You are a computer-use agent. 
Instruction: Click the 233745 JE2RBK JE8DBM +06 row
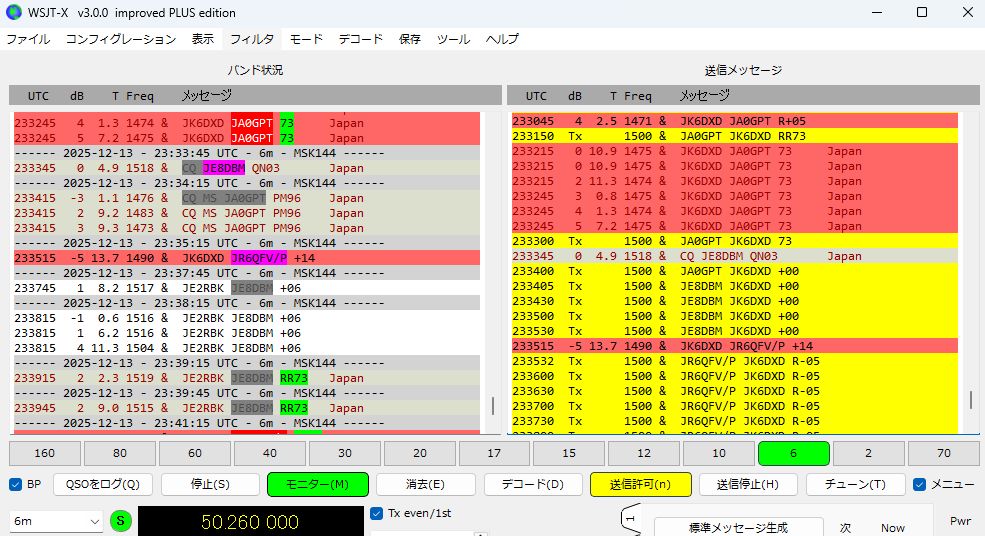(247, 288)
